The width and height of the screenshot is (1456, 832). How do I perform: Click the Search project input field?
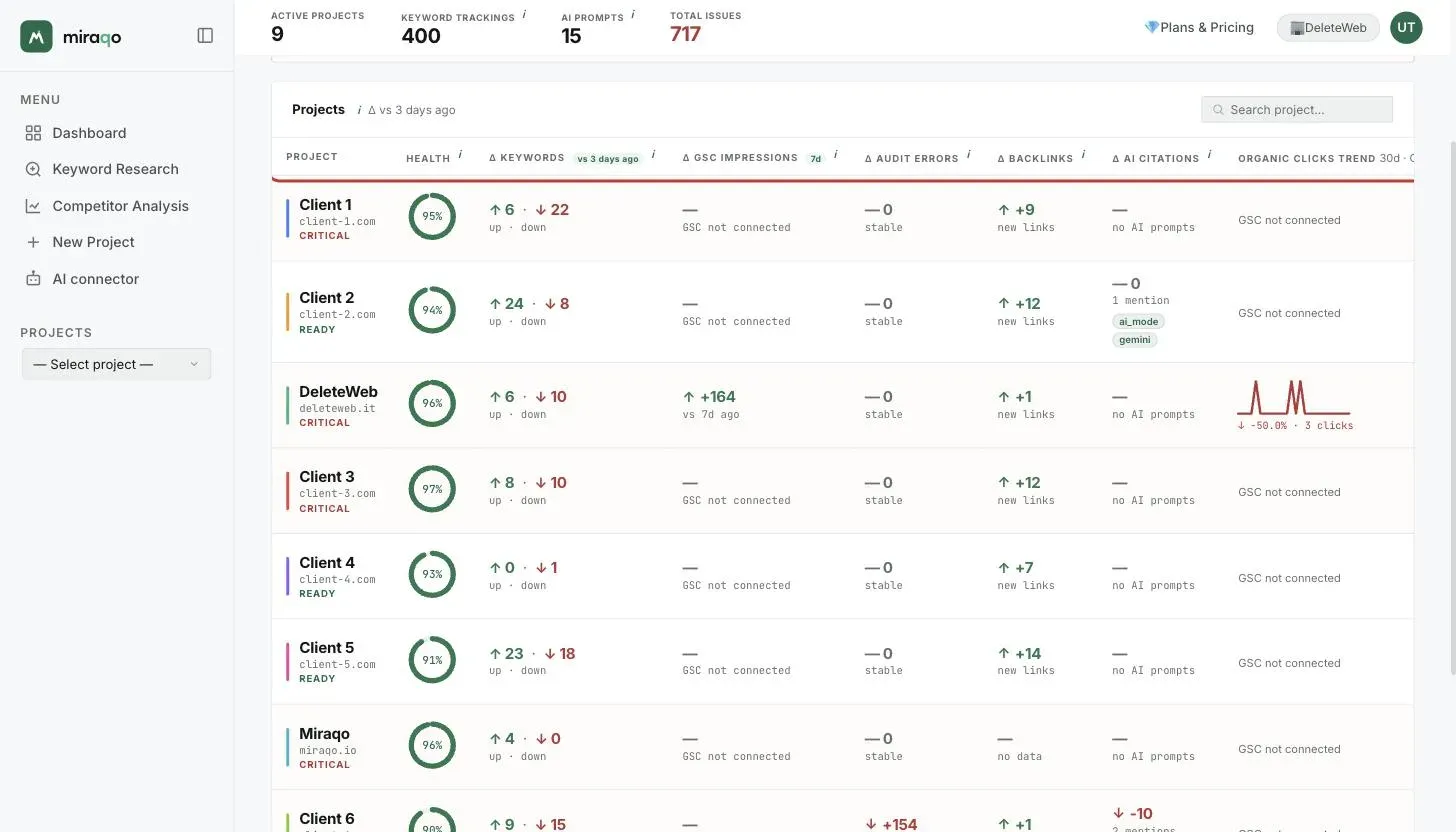(x=1297, y=110)
